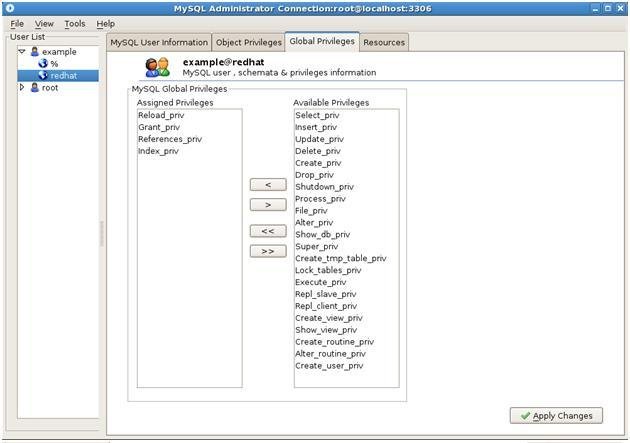Switch to the Resources tab
This screenshot has height=443, width=630.
coord(384,43)
